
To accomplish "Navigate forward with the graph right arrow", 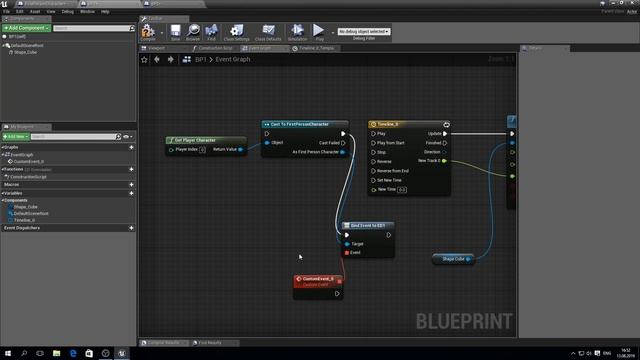I will click(x=171, y=60).
